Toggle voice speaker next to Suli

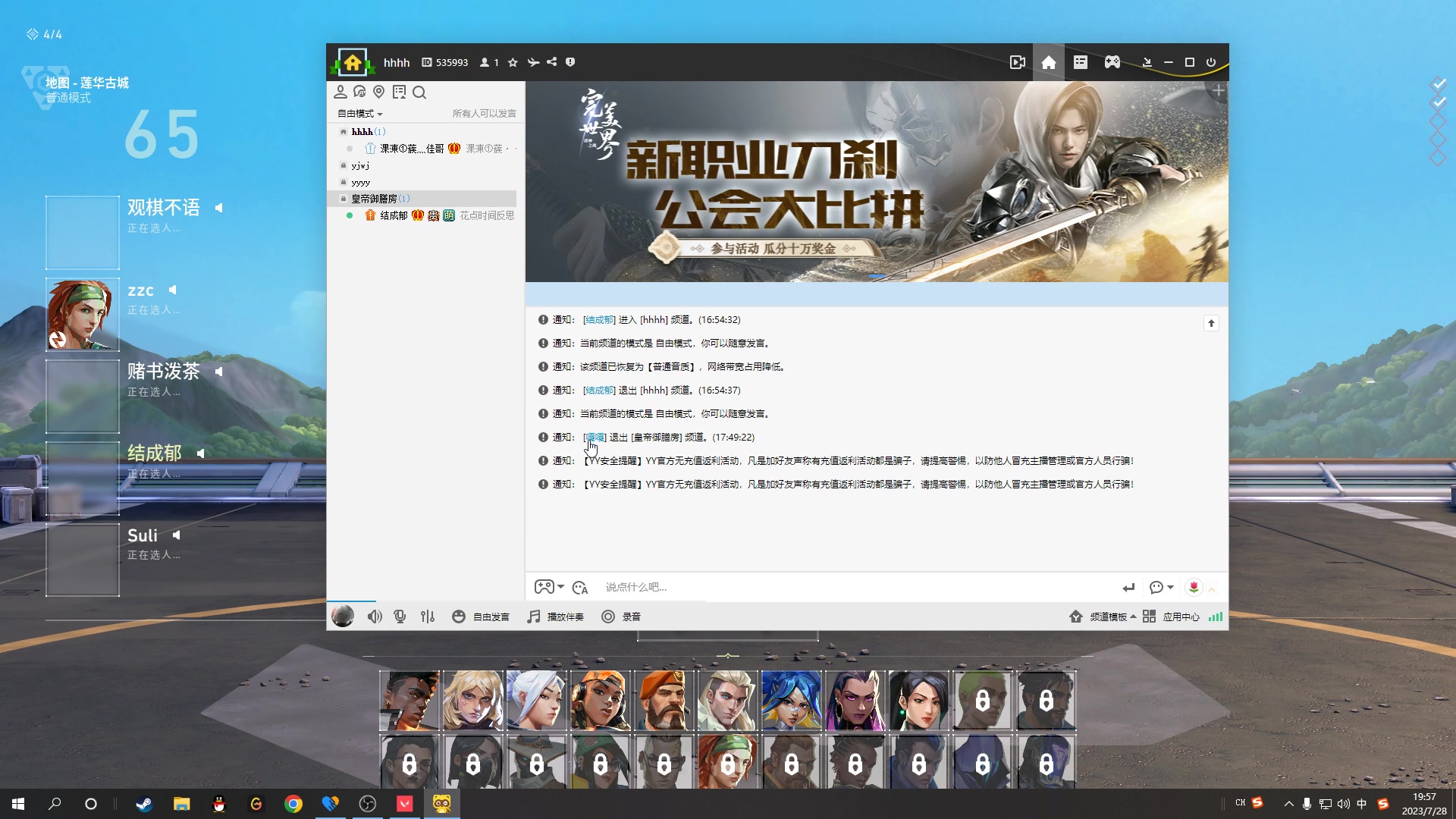click(x=176, y=535)
